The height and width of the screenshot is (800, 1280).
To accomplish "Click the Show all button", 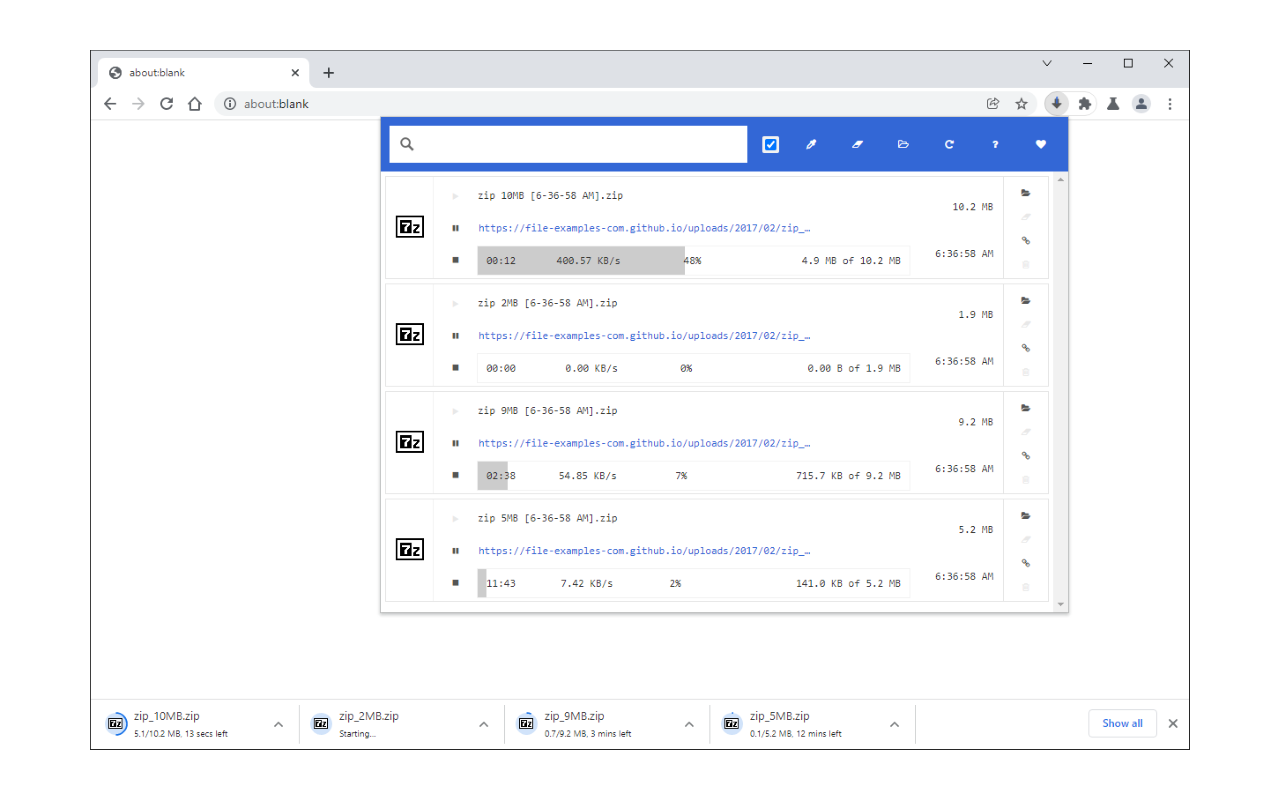I will 1122,723.
